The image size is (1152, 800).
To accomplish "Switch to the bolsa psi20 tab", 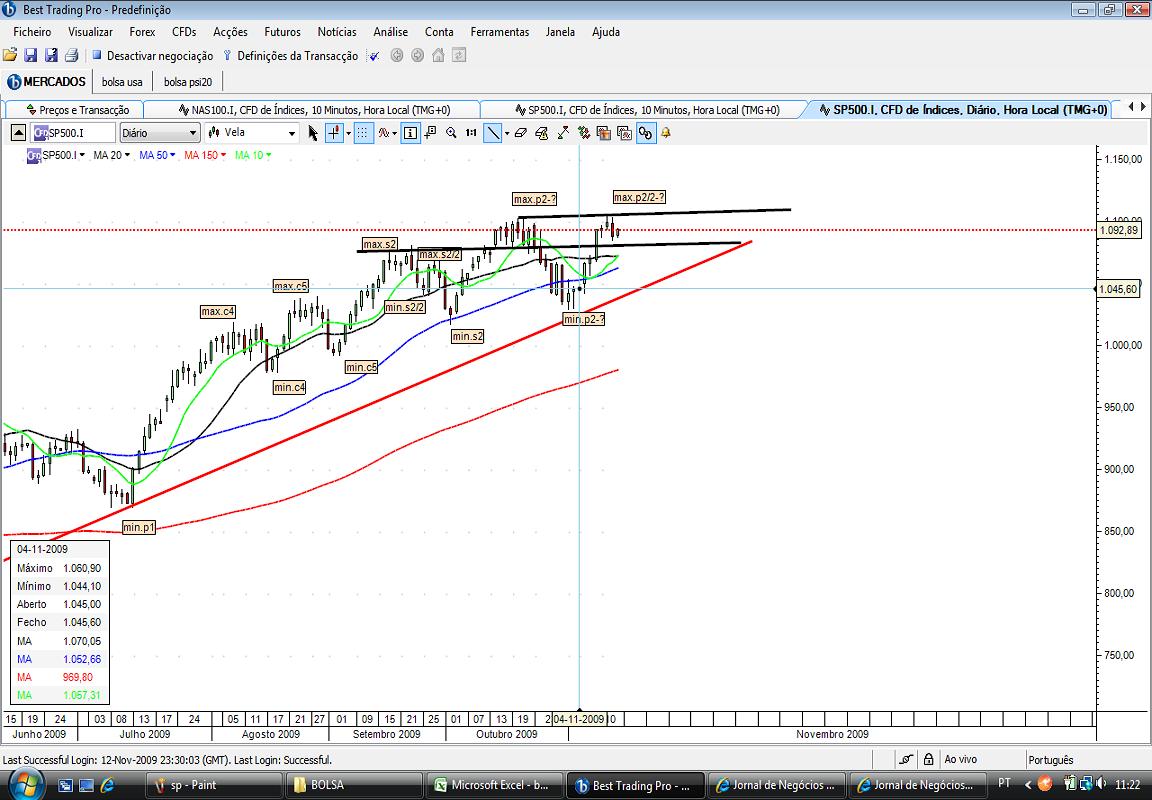I will pos(189,82).
